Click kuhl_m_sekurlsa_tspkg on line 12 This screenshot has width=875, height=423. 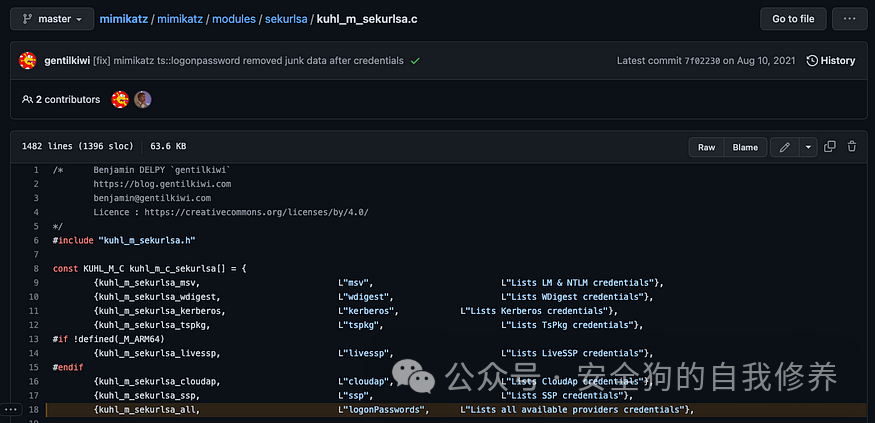(x=152, y=325)
